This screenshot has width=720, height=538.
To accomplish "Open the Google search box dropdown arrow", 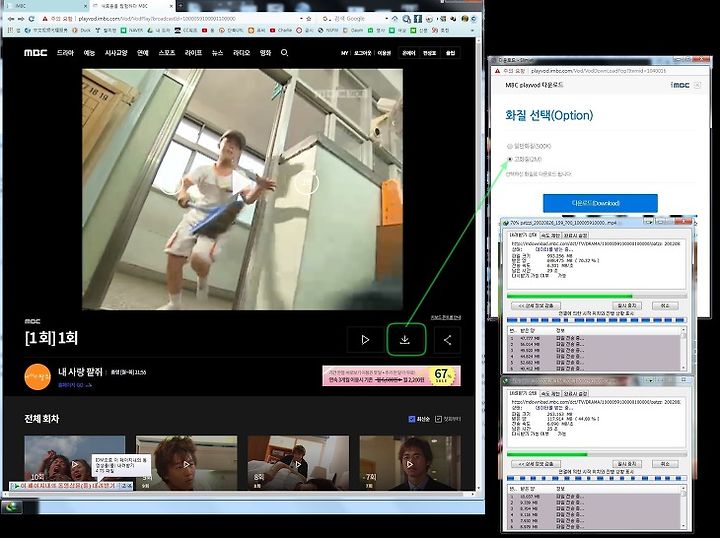I will pos(386,19).
